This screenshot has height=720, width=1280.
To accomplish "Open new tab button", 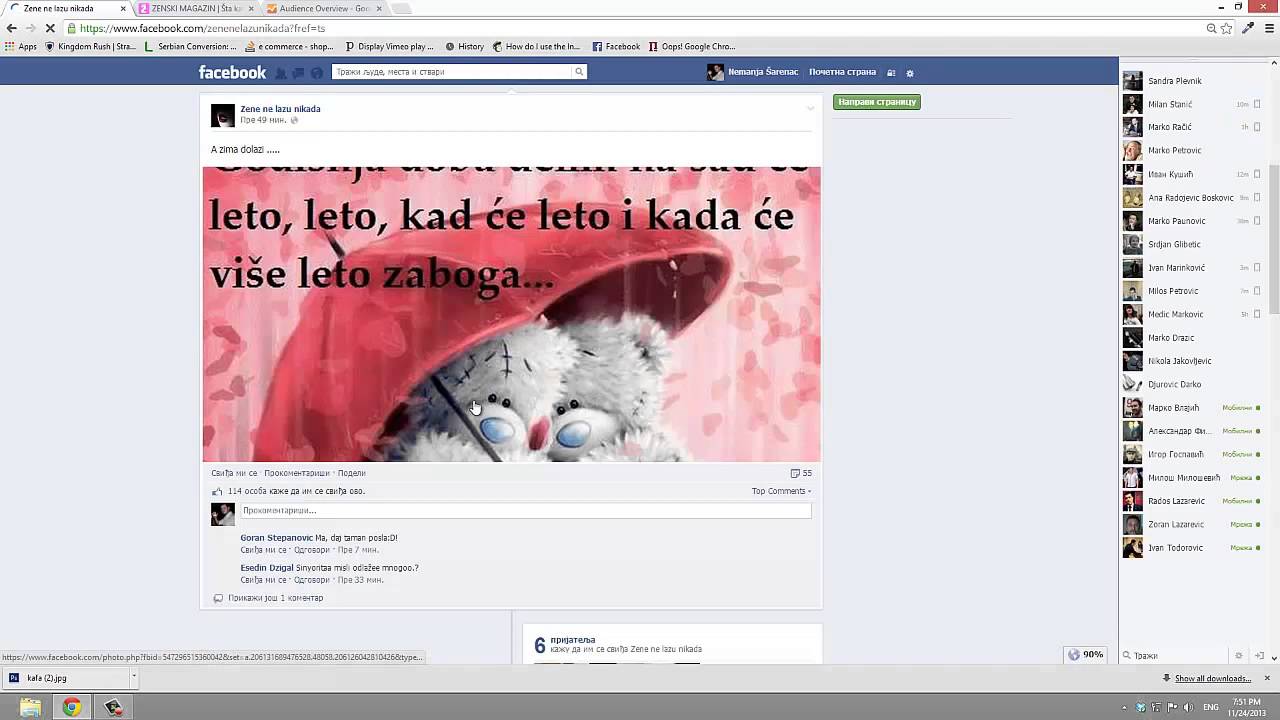I will (x=401, y=8).
